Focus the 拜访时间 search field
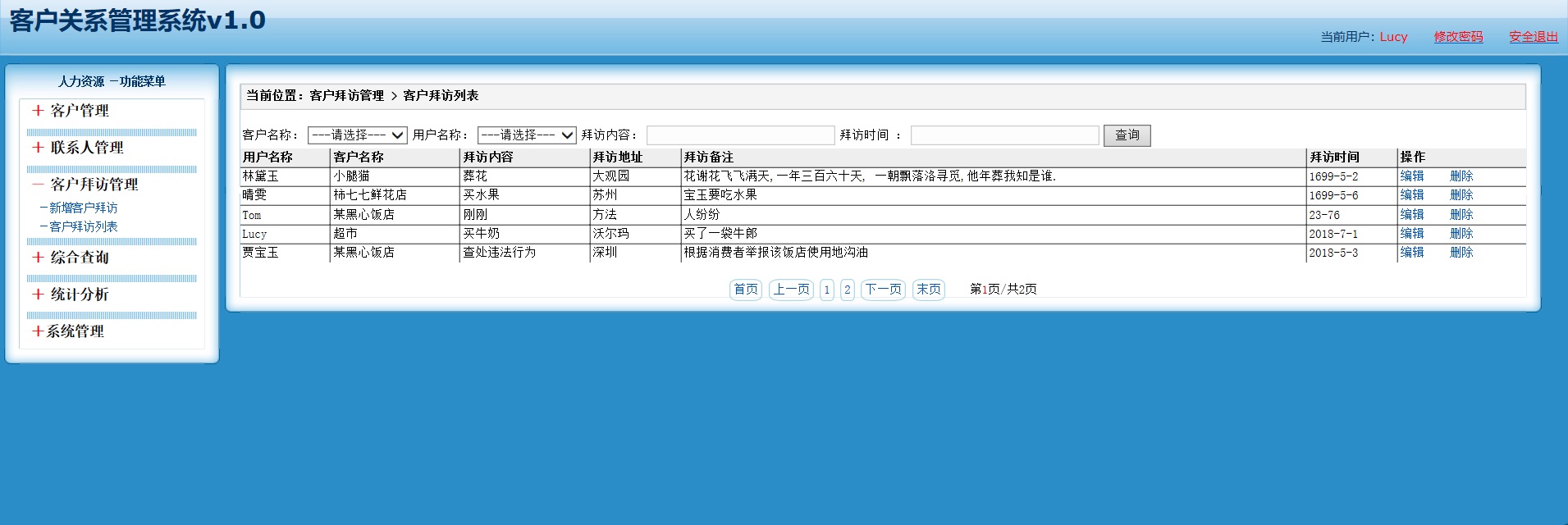The image size is (1568, 525). pyautogui.click(x=1004, y=135)
